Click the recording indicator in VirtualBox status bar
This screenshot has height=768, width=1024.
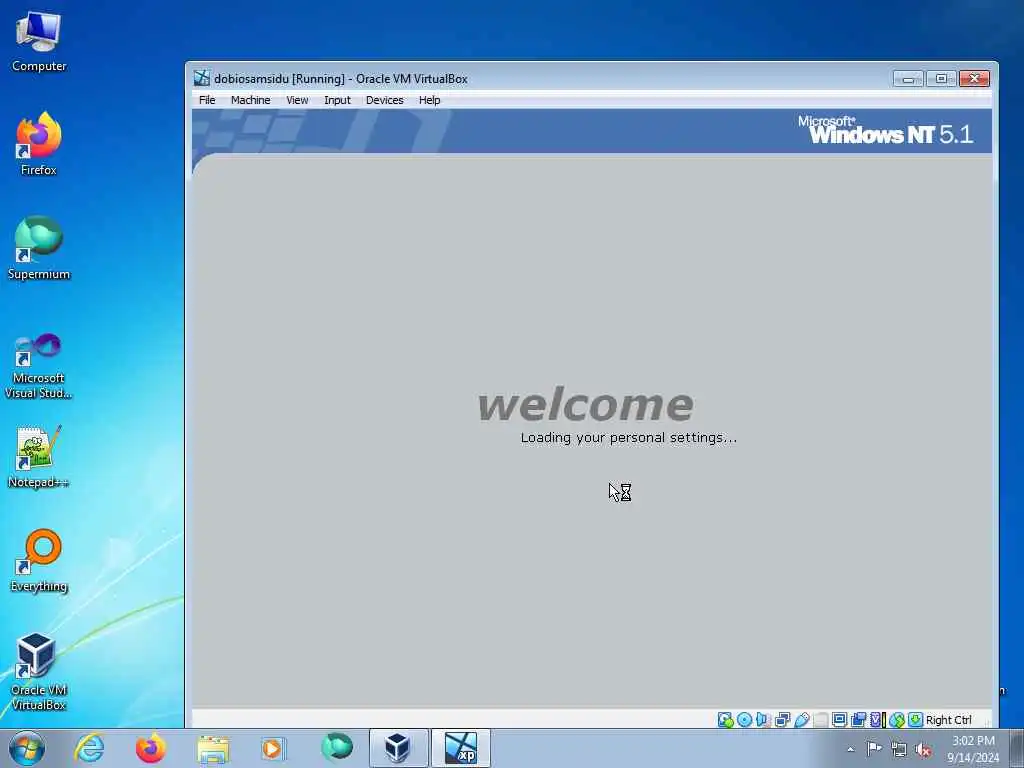tap(857, 720)
